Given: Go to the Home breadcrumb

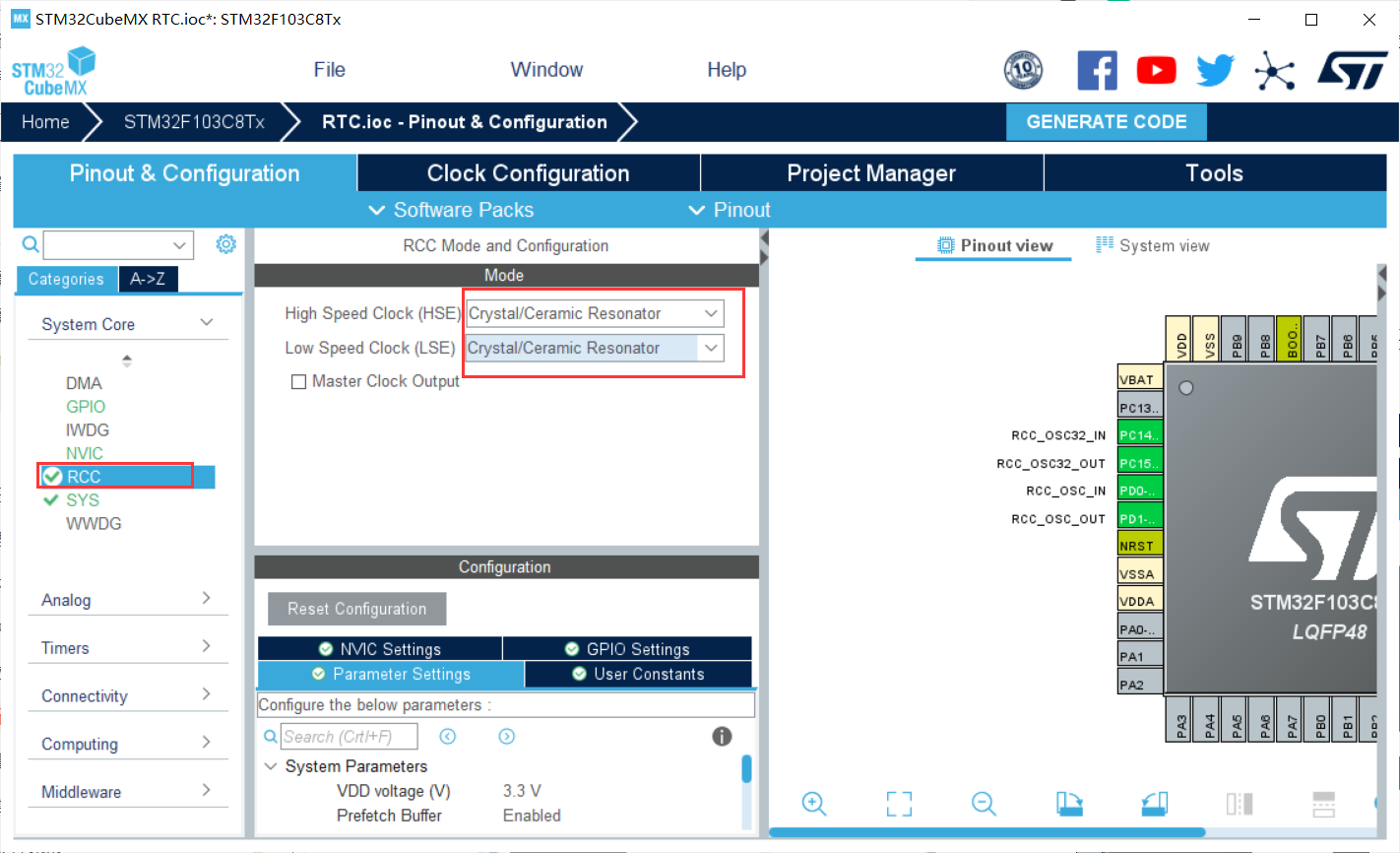Looking at the screenshot, I should [x=45, y=122].
